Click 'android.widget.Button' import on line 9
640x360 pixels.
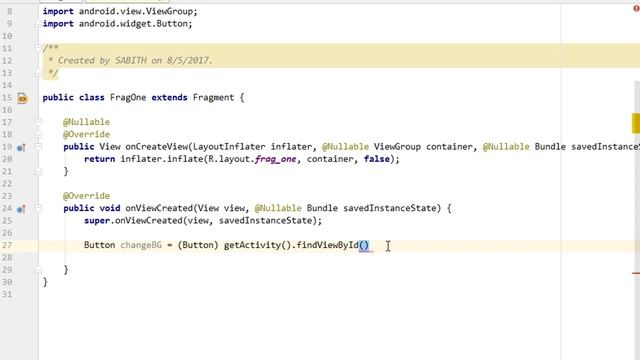(x=133, y=24)
